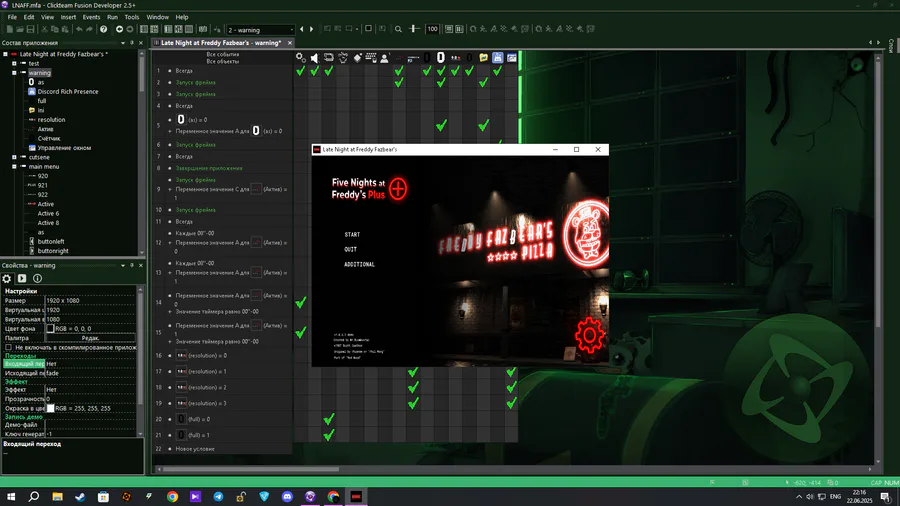Collapse the root Late Night at Freddy Fazbear's node

(x=5, y=54)
